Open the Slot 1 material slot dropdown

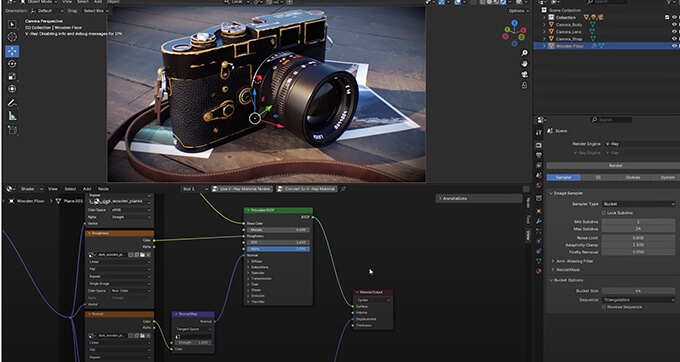click(x=195, y=189)
